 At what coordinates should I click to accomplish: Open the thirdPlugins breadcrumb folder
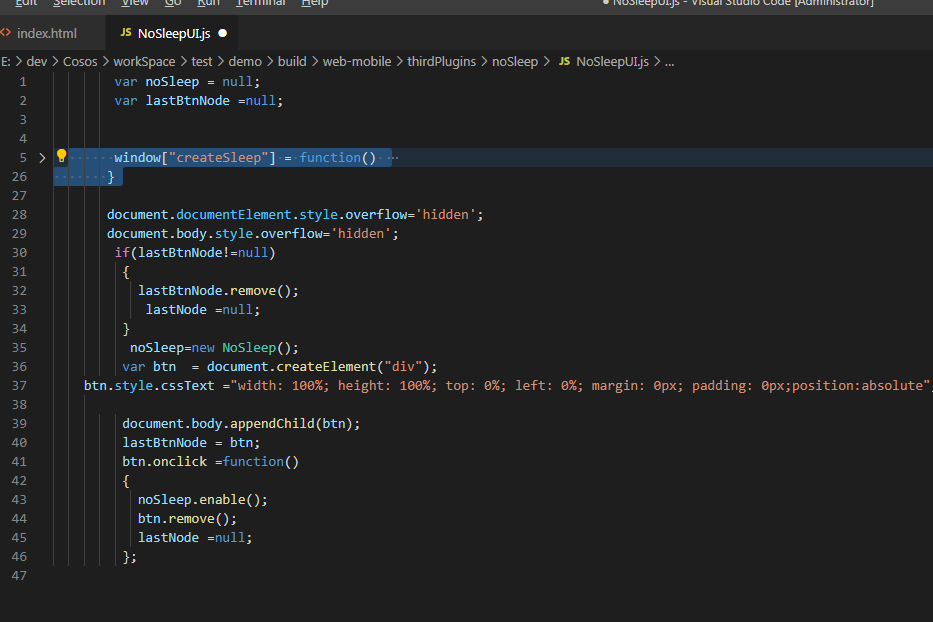[x=442, y=61]
